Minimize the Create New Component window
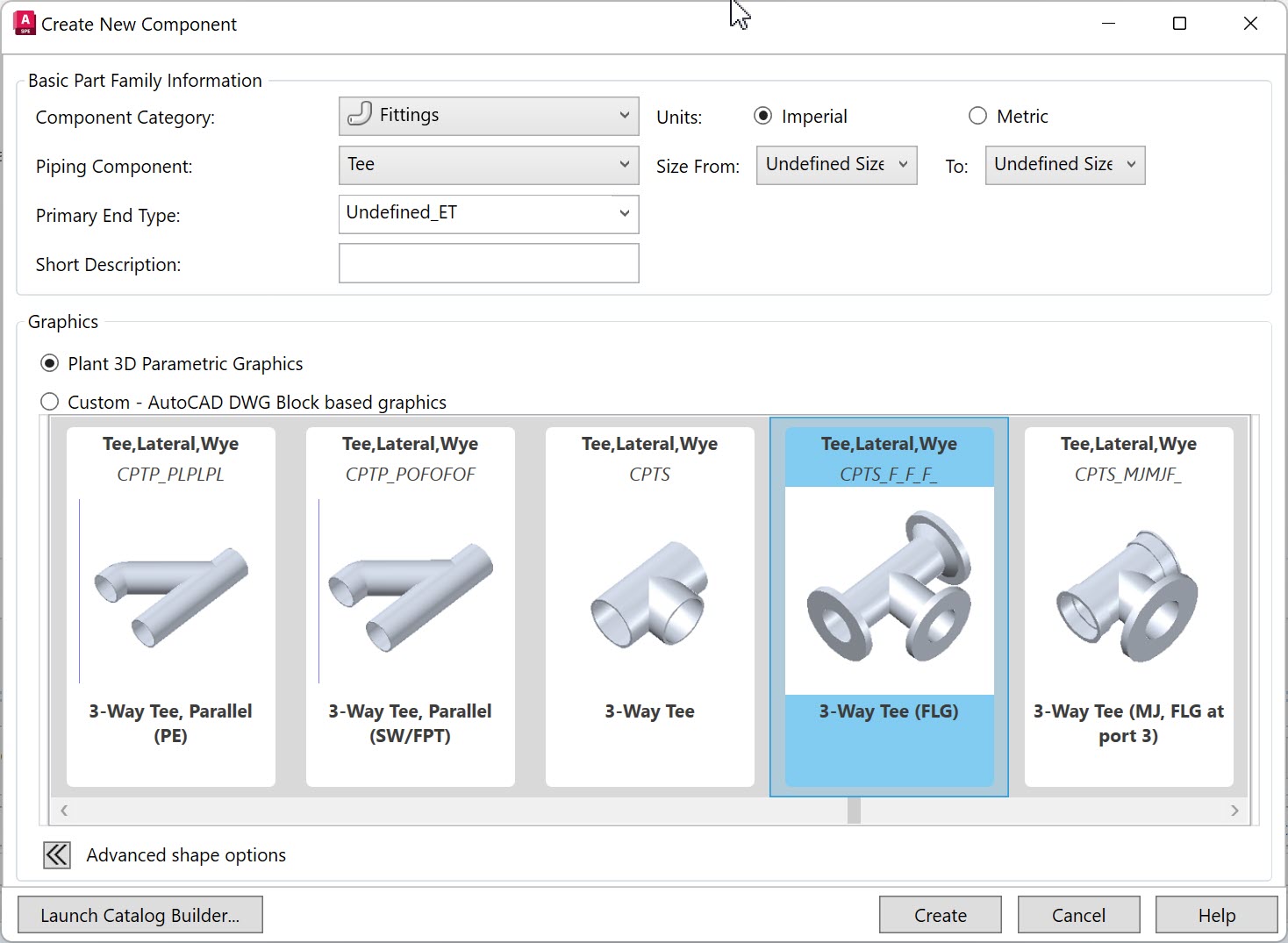Viewport: 1288px width, 943px height. tap(1109, 24)
